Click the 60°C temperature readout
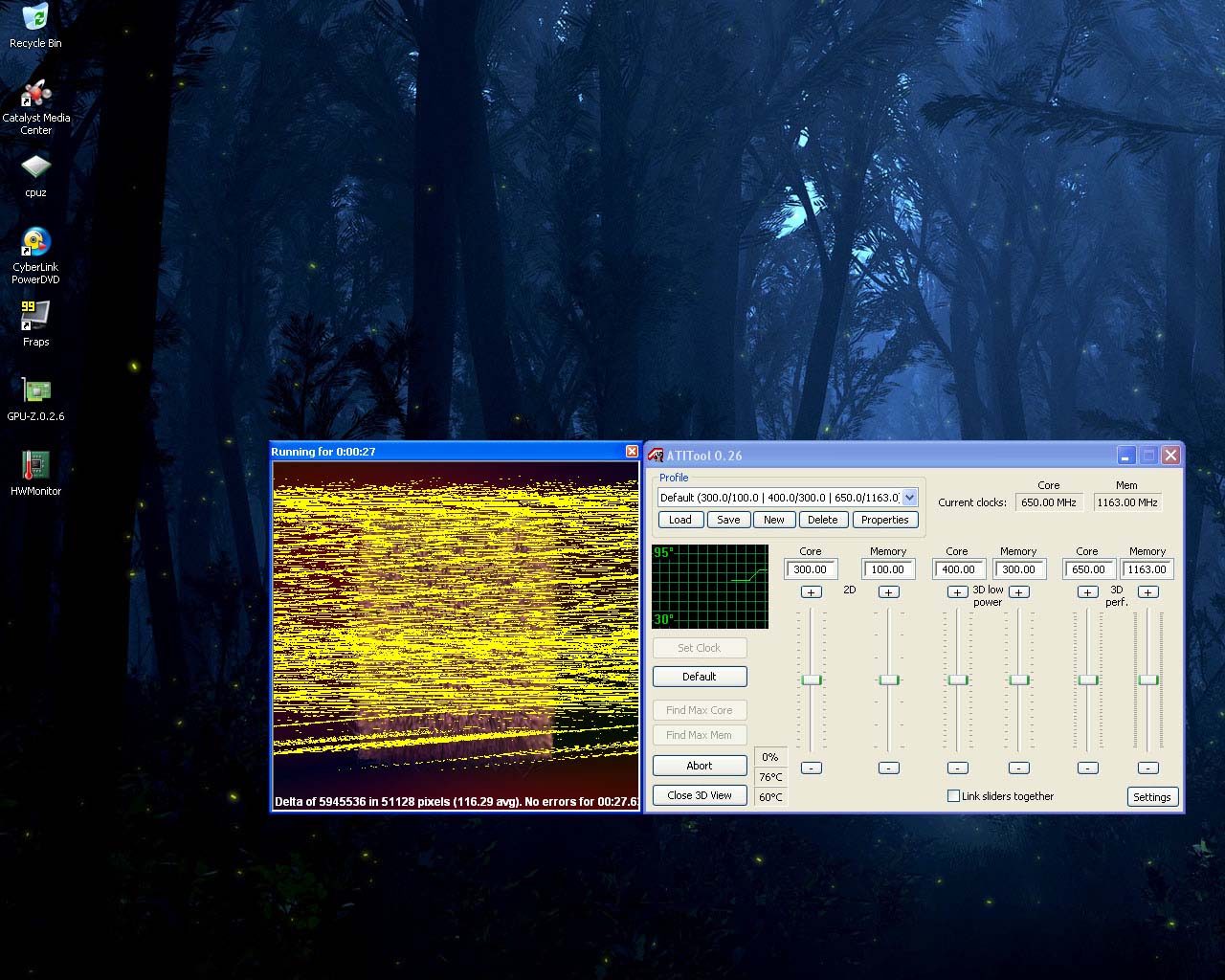This screenshot has width=1225, height=980. click(770, 797)
